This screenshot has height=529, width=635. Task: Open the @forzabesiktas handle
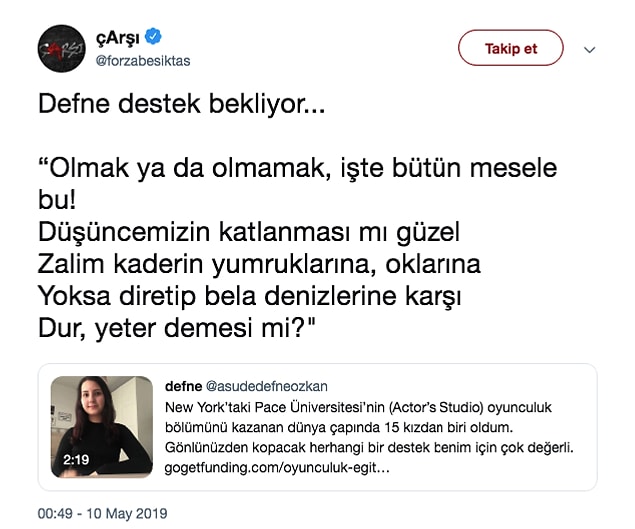pyautogui.click(x=143, y=61)
